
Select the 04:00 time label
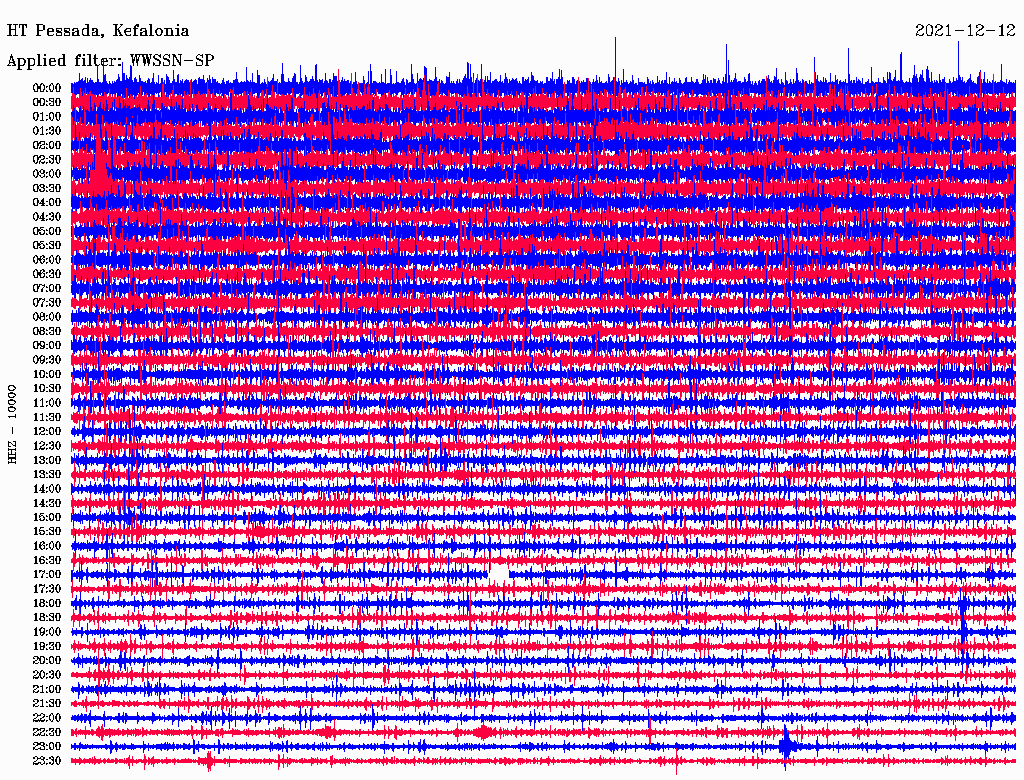[47, 203]
